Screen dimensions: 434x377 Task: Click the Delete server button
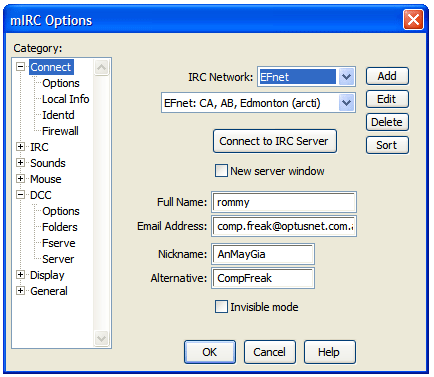387,122
